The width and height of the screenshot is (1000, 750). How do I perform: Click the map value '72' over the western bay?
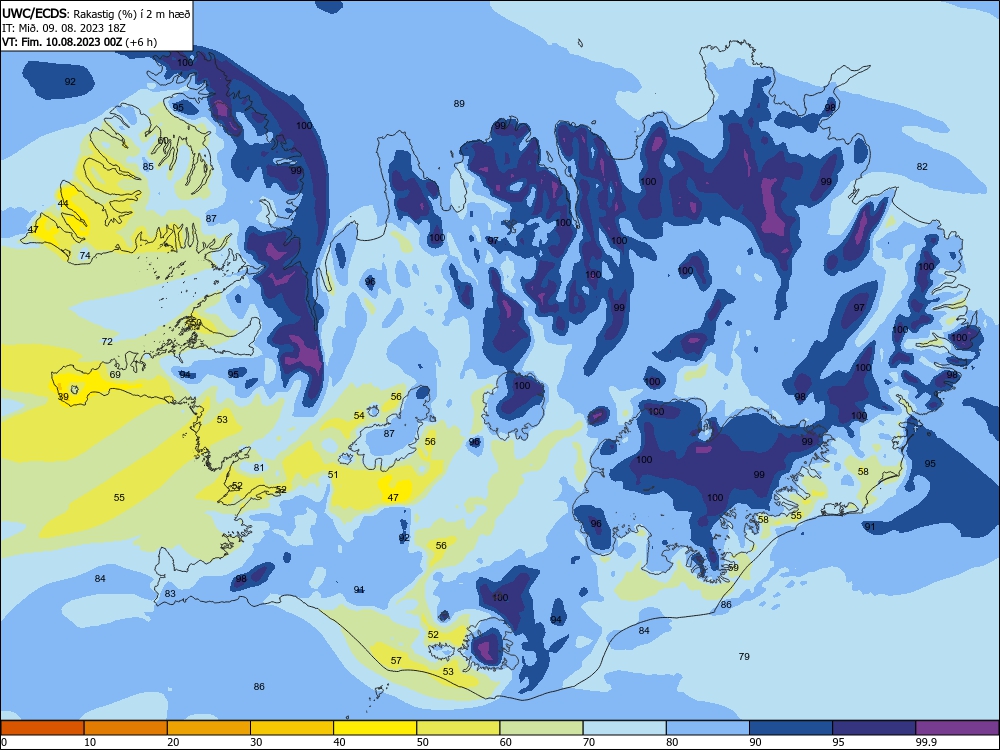point(107,342)
